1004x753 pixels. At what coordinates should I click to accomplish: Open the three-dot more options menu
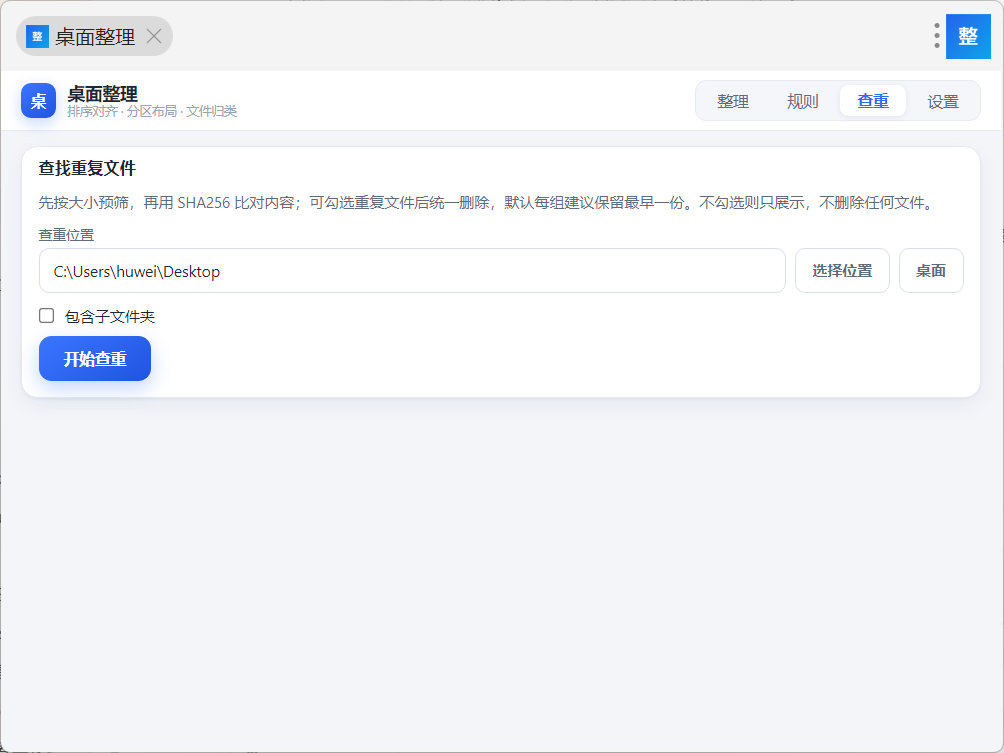coord(936,36)
